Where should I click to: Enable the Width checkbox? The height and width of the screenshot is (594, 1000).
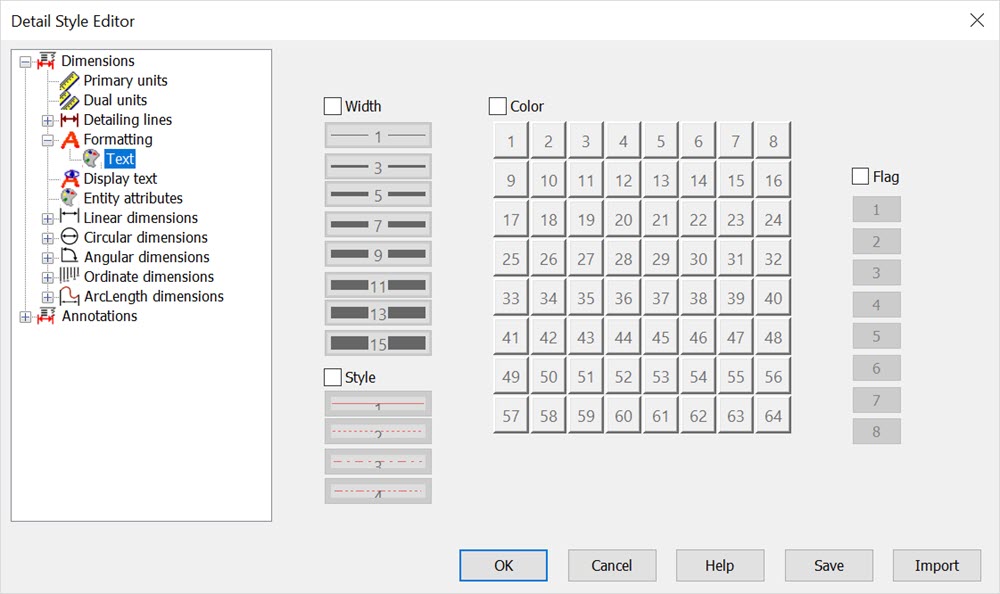(x=333, y=106)
